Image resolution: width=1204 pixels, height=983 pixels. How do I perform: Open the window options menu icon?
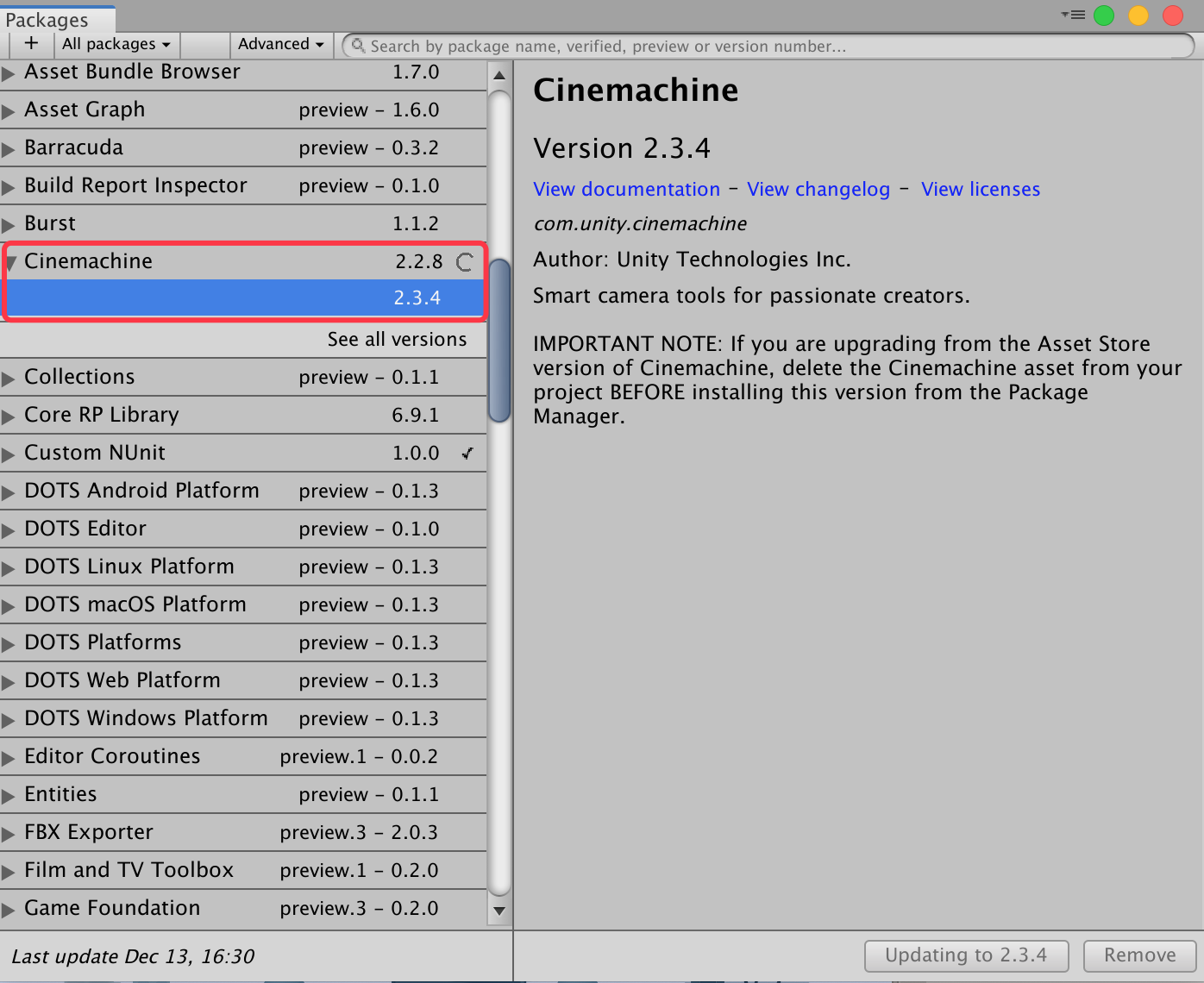(1073, 15)
